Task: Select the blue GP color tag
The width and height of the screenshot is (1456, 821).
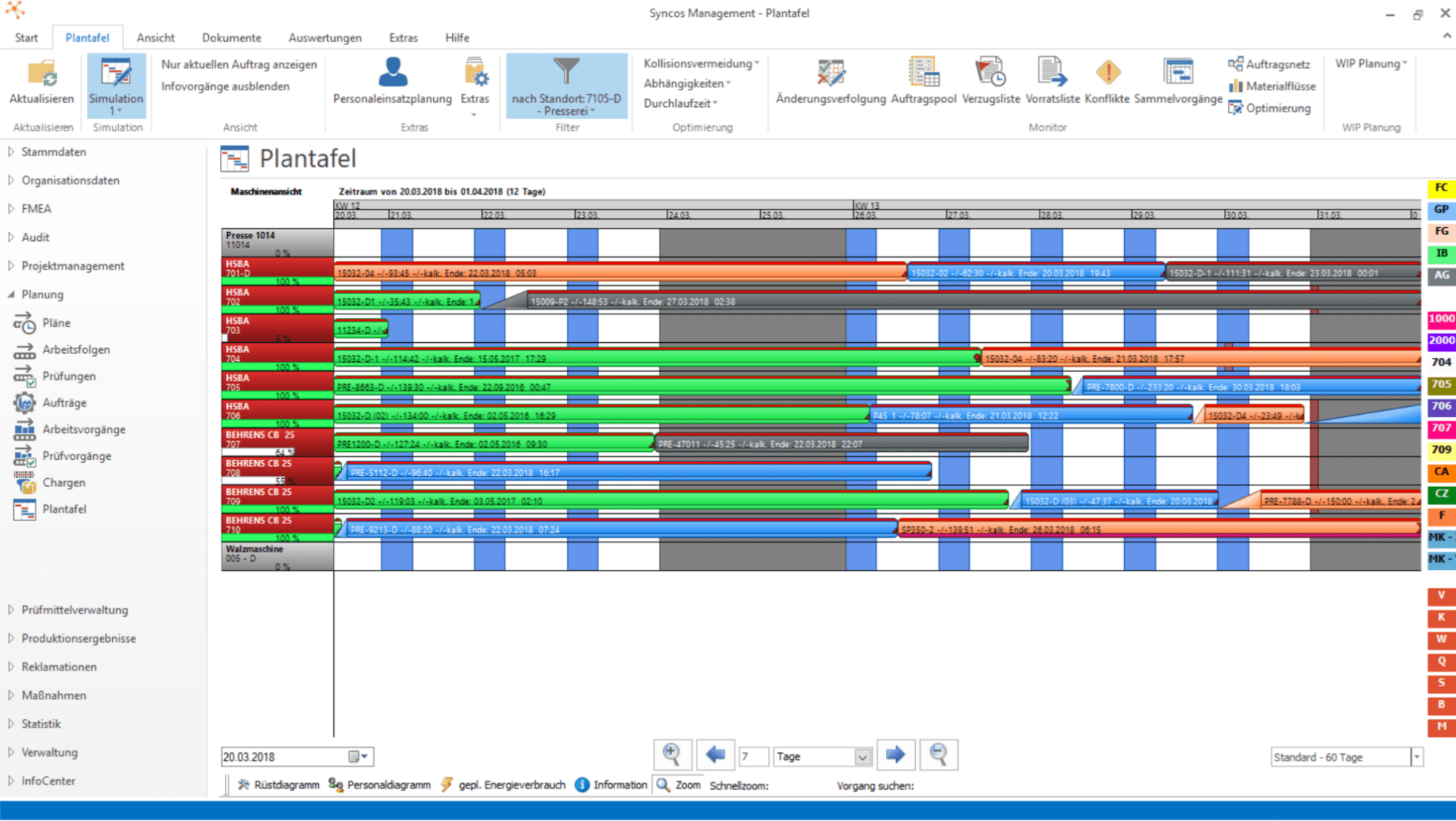Action: pos(1441,210)
